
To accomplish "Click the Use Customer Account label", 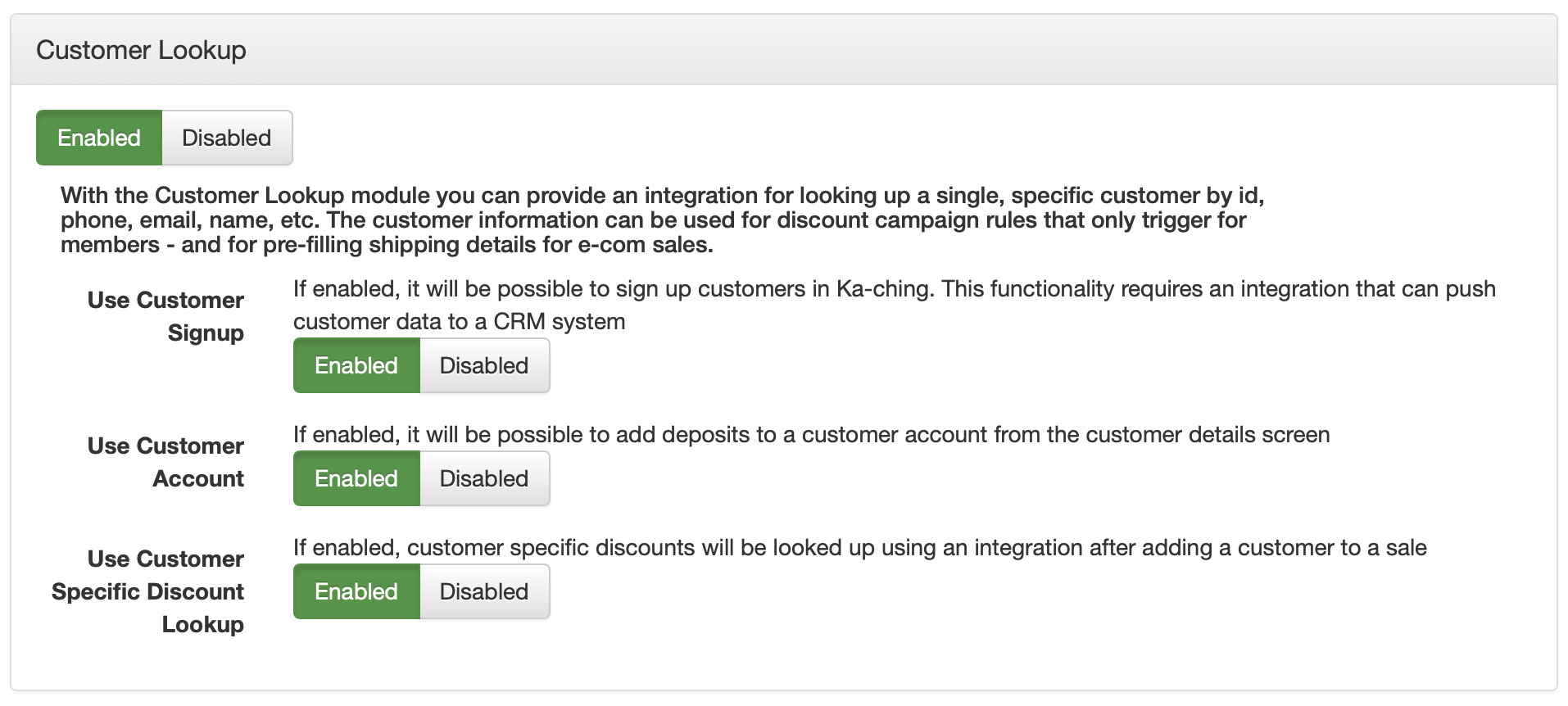I will (x=166, y=462).
